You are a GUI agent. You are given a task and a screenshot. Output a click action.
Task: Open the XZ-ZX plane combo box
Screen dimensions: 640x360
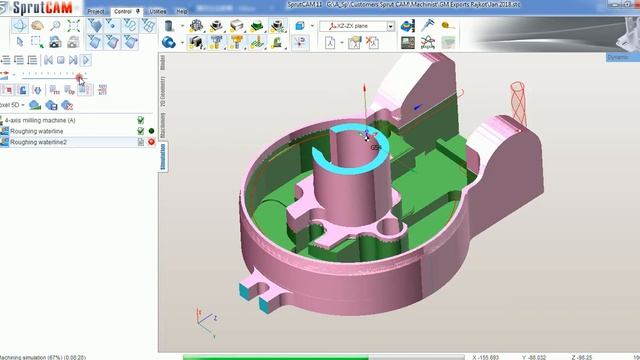357,26
